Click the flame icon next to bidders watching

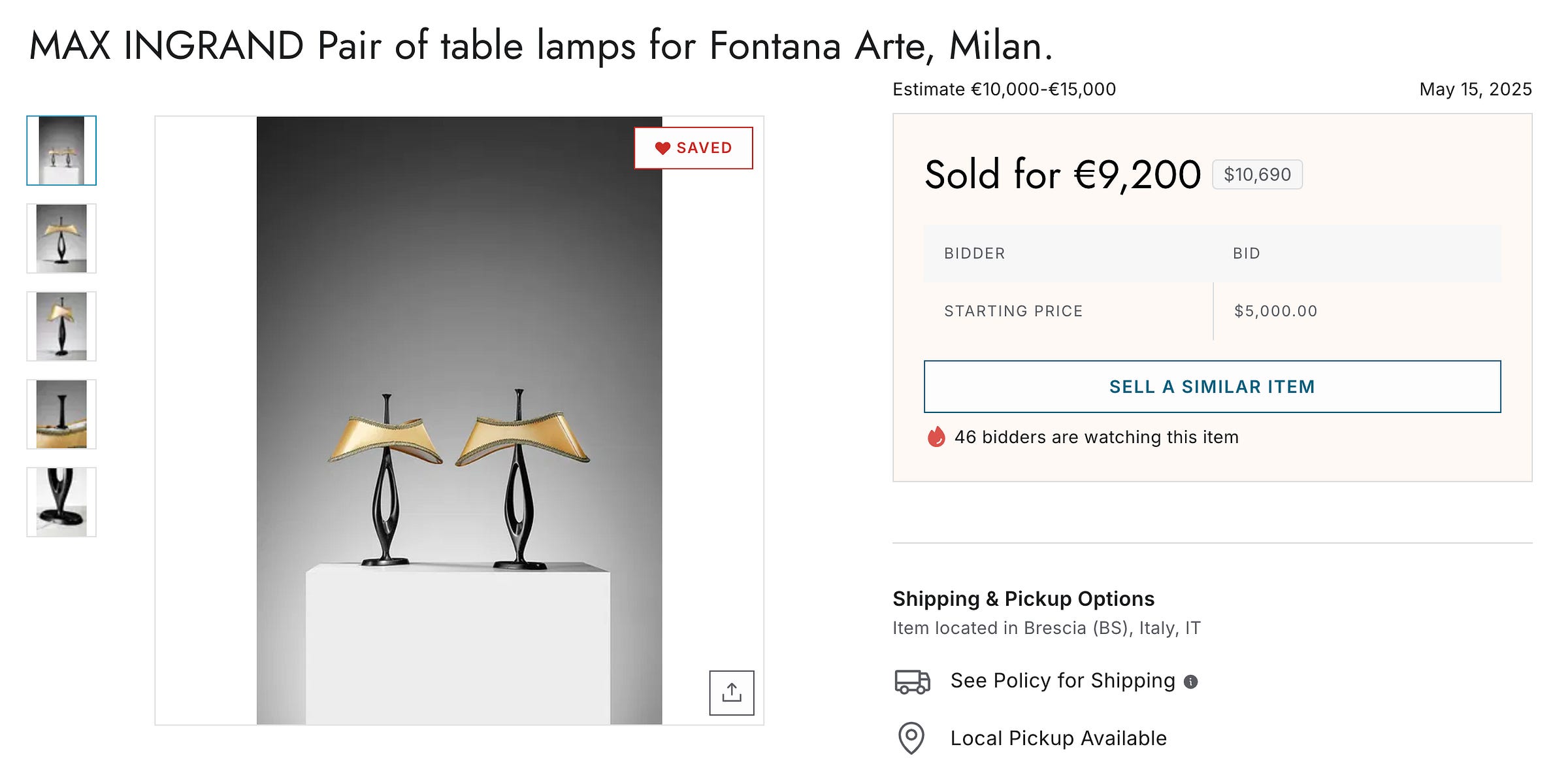(936, 437)
